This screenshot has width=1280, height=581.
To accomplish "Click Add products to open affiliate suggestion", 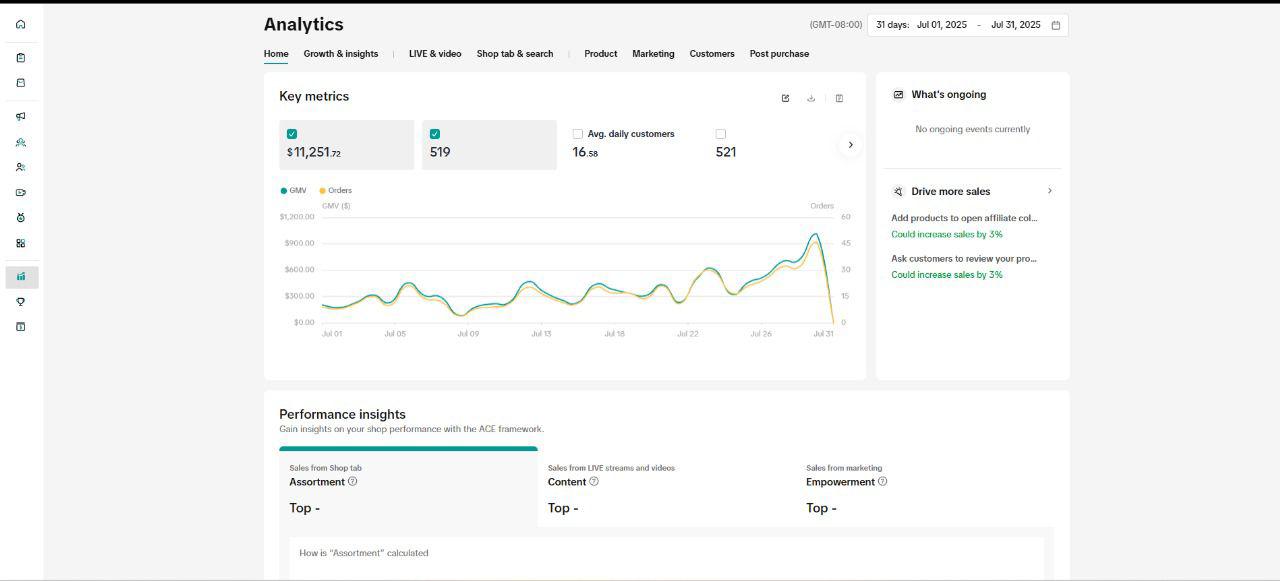I will [x=964, y=218].
